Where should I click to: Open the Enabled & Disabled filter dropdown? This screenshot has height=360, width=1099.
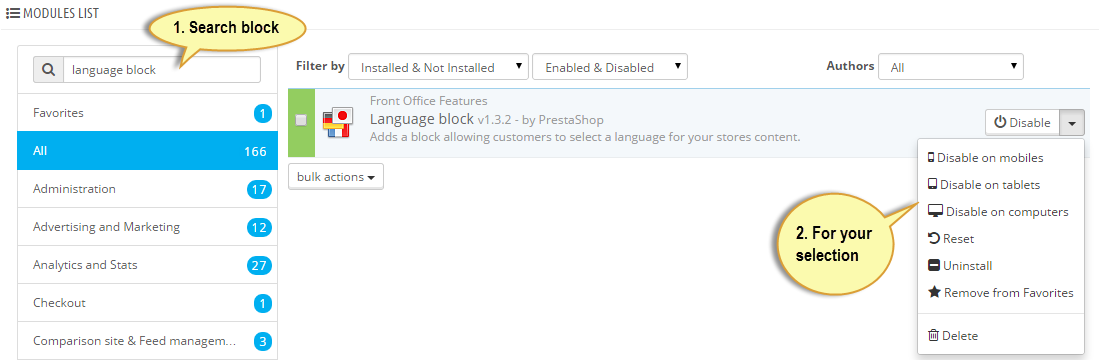(610, 67)
